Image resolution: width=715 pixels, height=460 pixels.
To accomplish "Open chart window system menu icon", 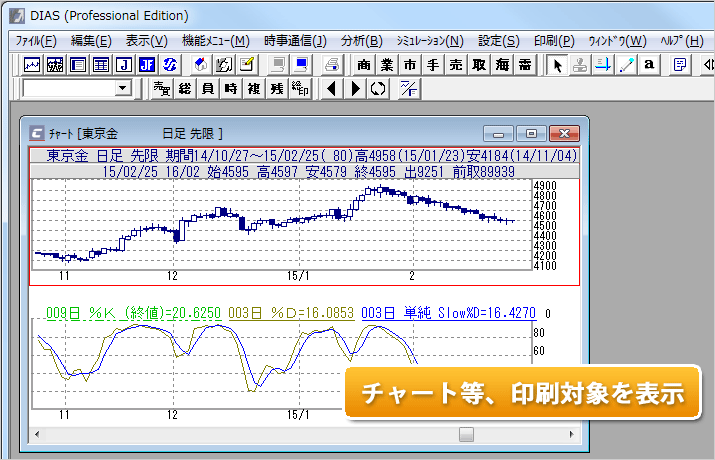I will coord(37,133).
